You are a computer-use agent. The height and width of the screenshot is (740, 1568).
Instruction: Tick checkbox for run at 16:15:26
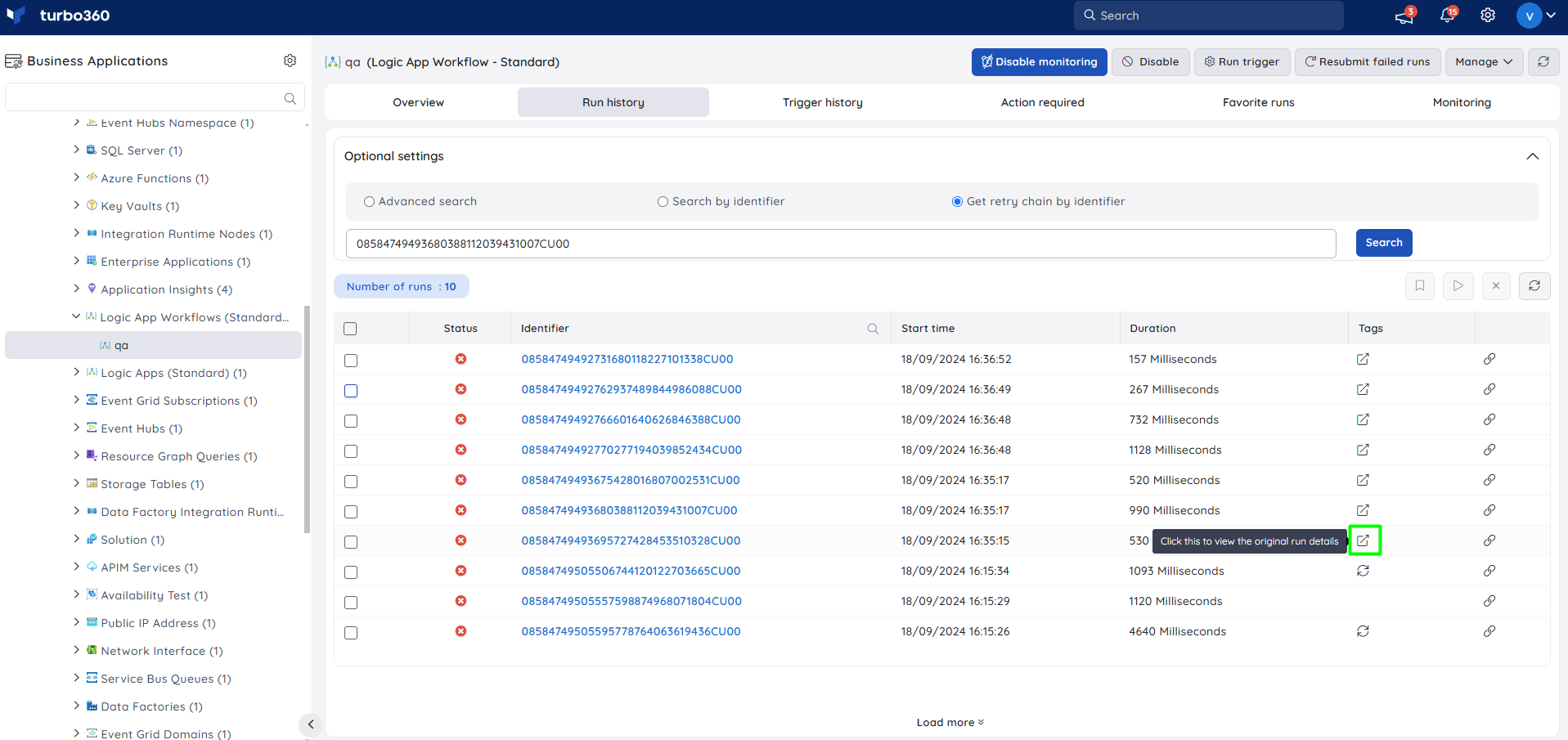351,633
